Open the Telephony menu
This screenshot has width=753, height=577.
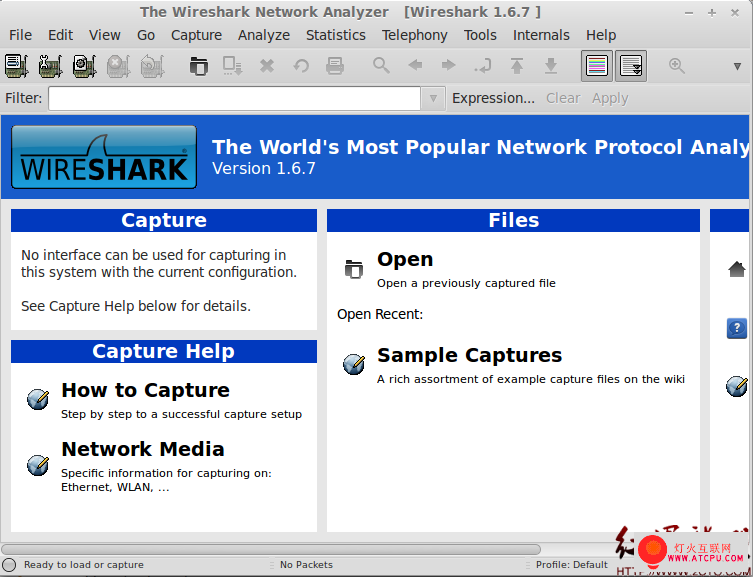point(415,35)
